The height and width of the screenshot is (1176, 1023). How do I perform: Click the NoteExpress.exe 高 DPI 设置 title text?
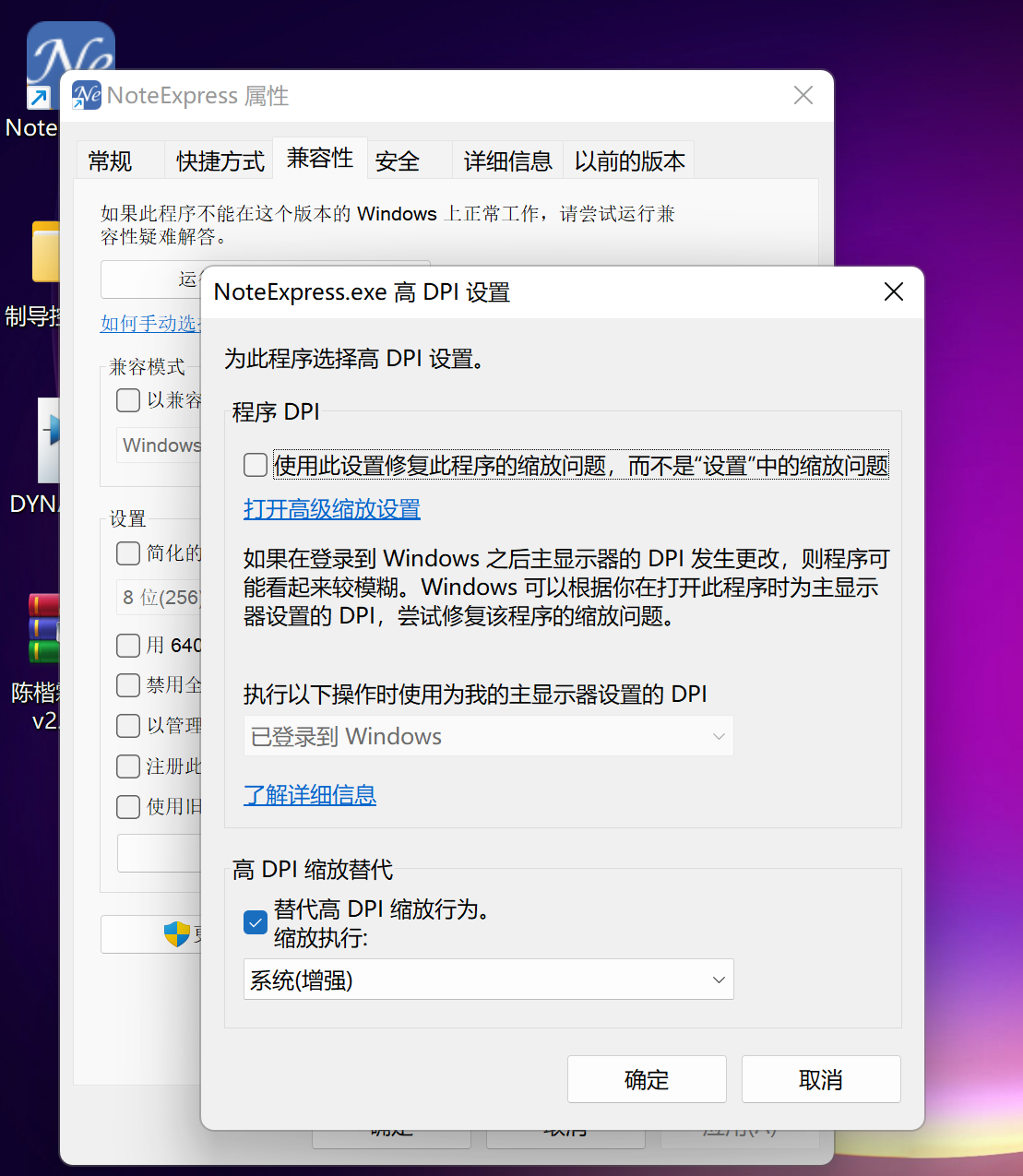(x=362, y=292)
